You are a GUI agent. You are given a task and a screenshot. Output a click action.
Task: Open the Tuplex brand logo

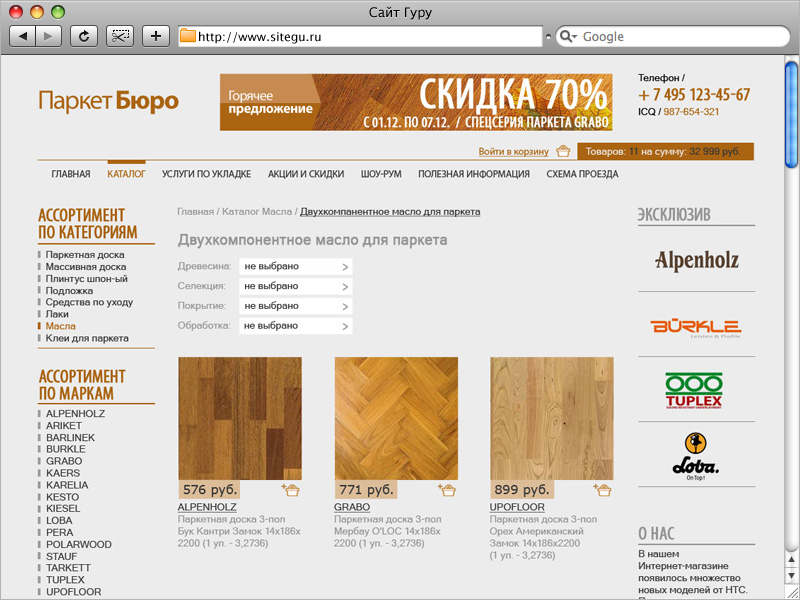[x=694, y=390]
